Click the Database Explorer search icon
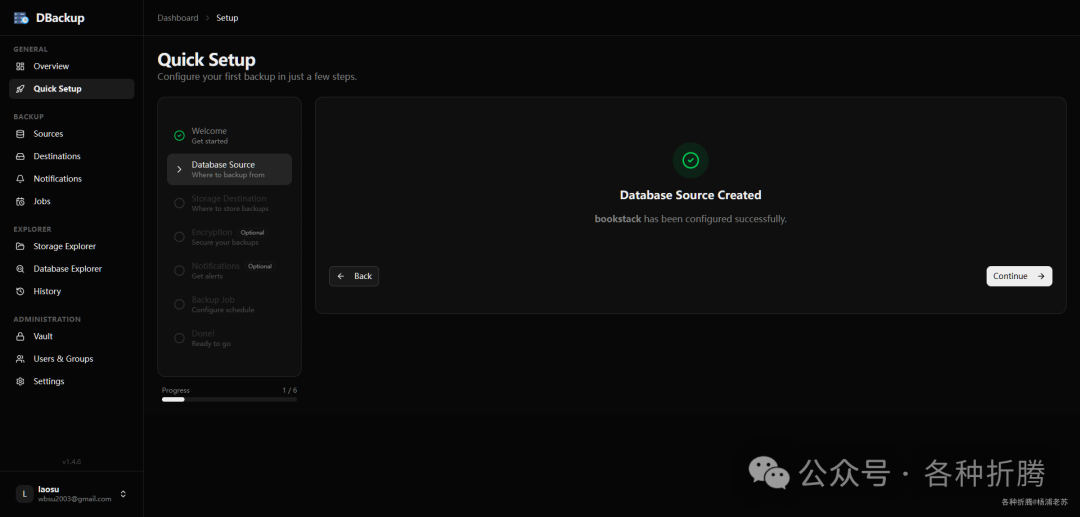Image resolution: width=1080 pixels, height=517 pixels. click(20, 269)
